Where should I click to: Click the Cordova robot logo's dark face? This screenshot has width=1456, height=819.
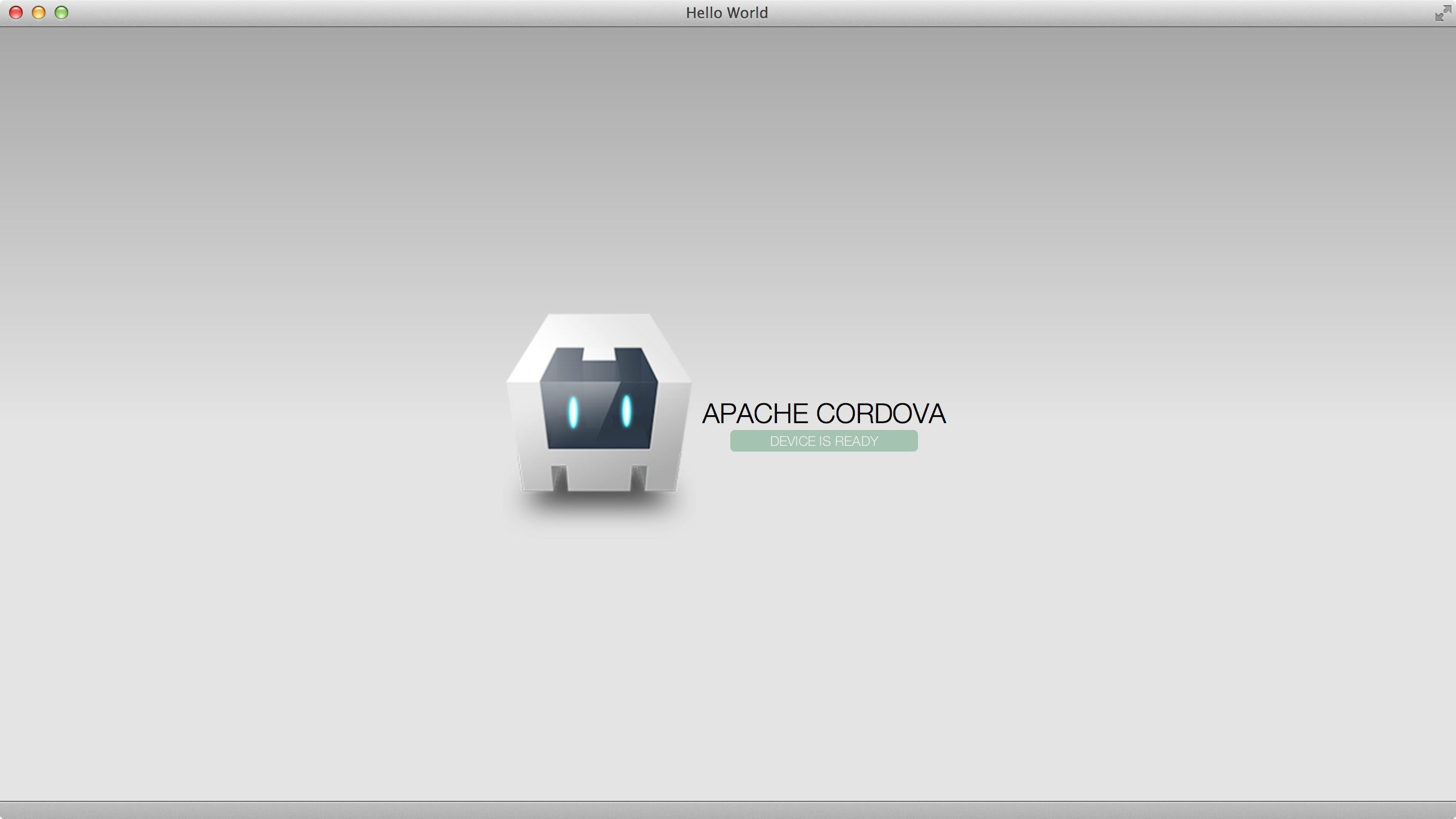coord(598,421)
